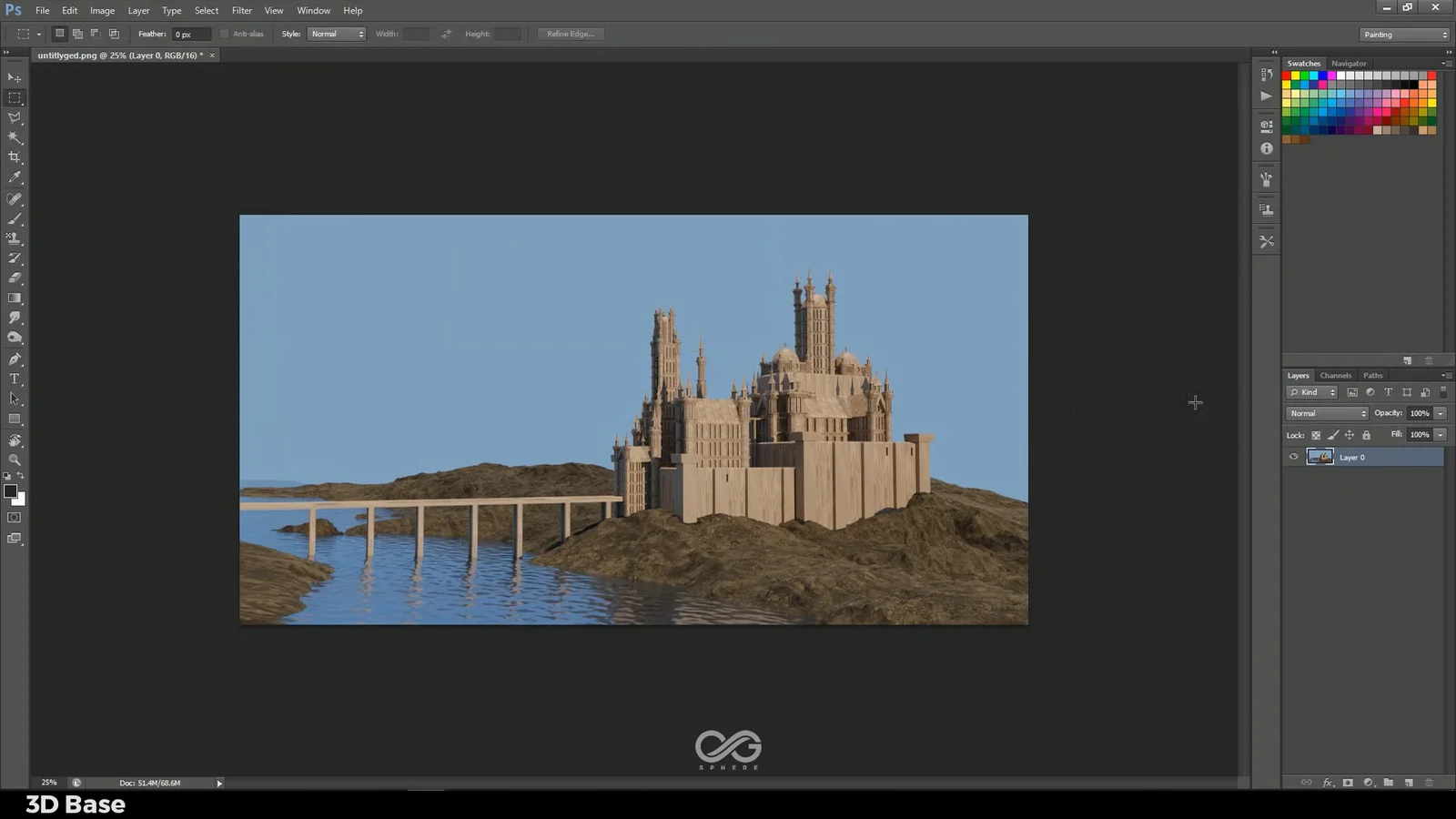
Task: Open the Style dropdown in options bar
Action: pos(336,34)
